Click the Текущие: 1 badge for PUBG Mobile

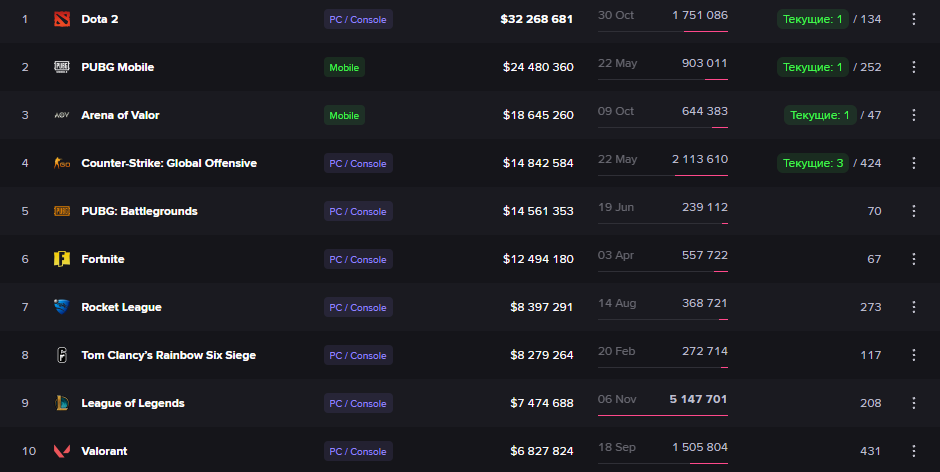pos(812,67)
